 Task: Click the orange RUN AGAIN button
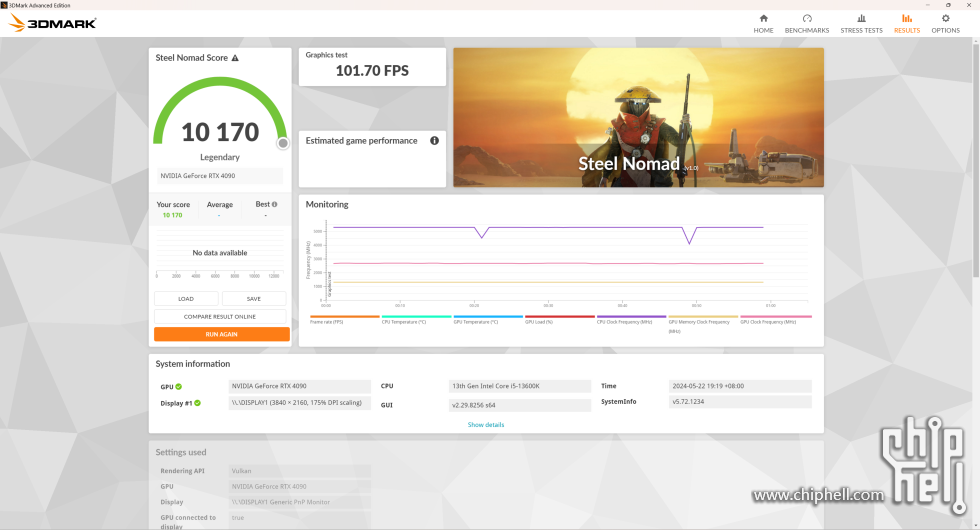pos(222,334)
